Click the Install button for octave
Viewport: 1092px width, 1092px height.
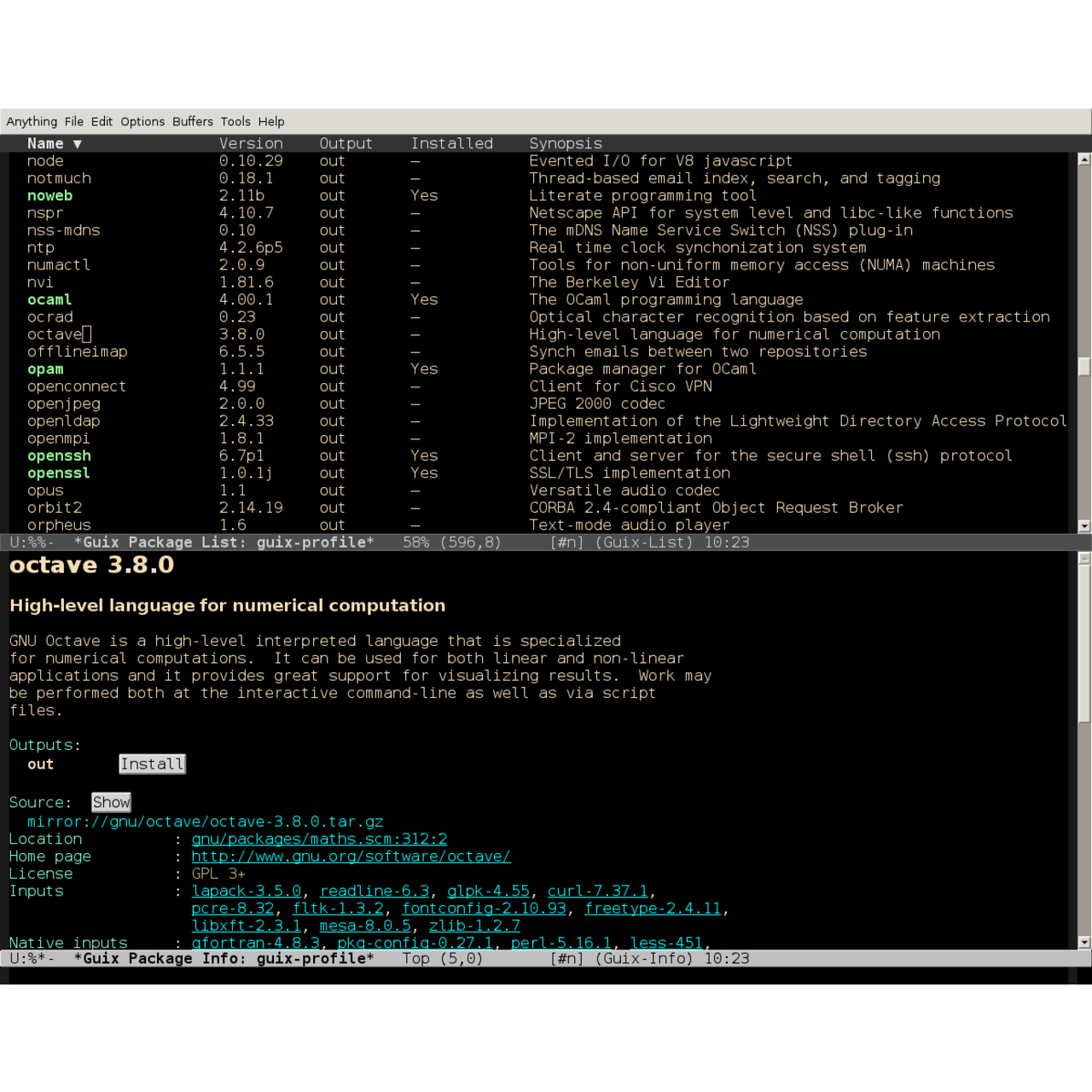[152, 764]
